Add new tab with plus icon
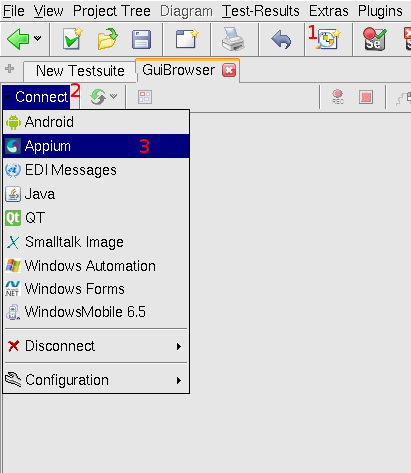411x473 pixels. click(x=10, y=69)
